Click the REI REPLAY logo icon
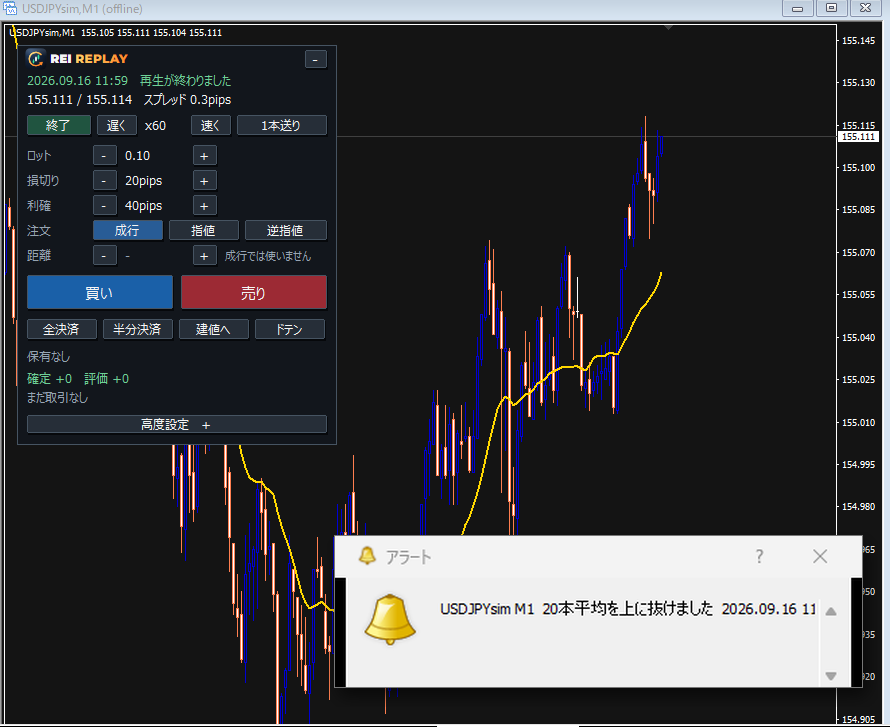890x727 pixels. pos(36,58)
